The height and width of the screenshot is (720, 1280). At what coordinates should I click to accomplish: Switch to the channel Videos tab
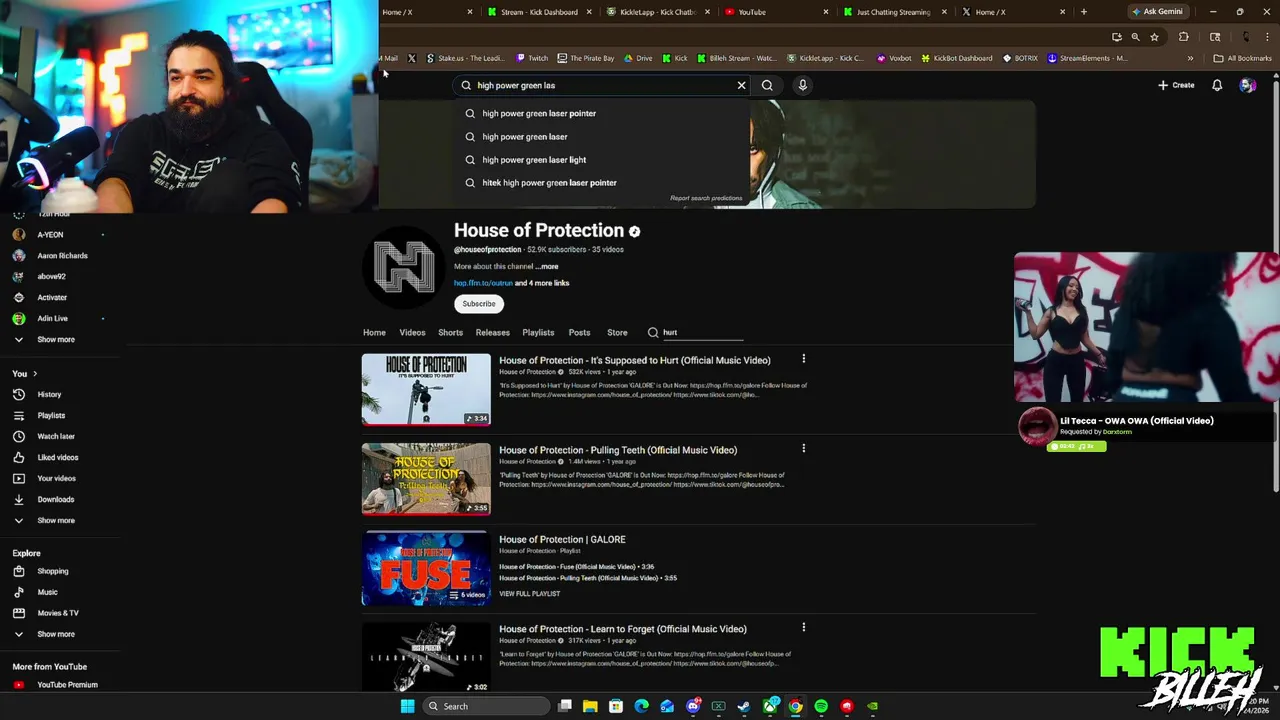tap(412, 332)
